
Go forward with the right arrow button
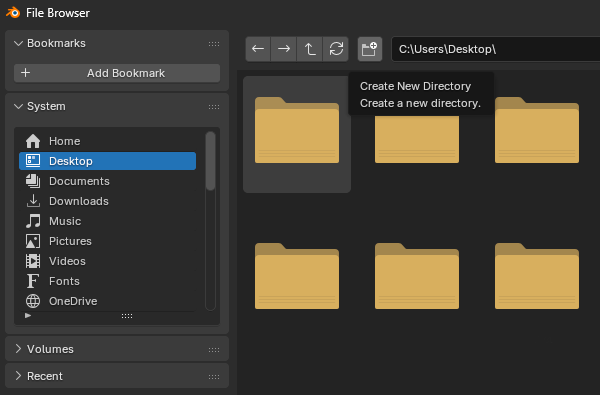(284, 49)
